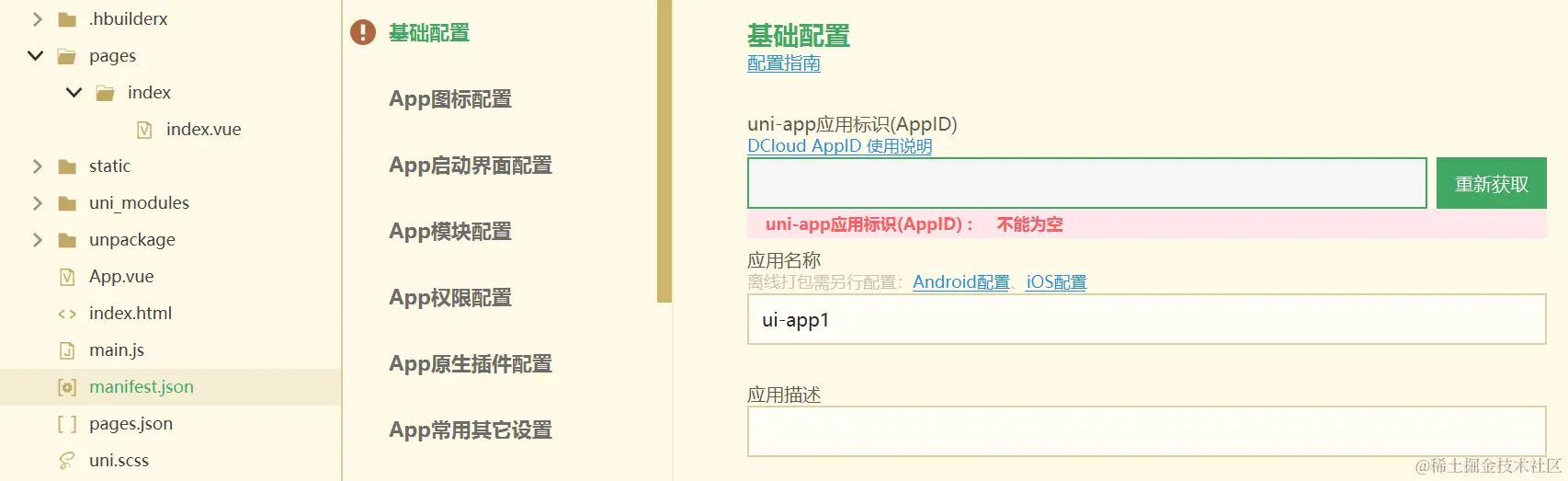Click the uni-app应用标识(AppID) label

tap(852, 124)
